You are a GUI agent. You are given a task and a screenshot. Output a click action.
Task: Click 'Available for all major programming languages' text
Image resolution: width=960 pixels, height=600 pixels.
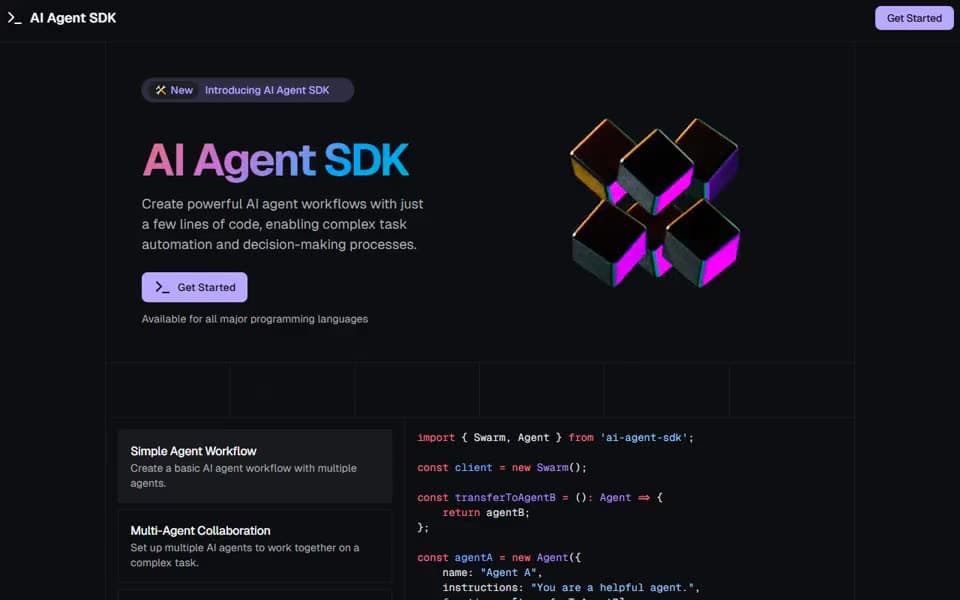click(255, 319)
